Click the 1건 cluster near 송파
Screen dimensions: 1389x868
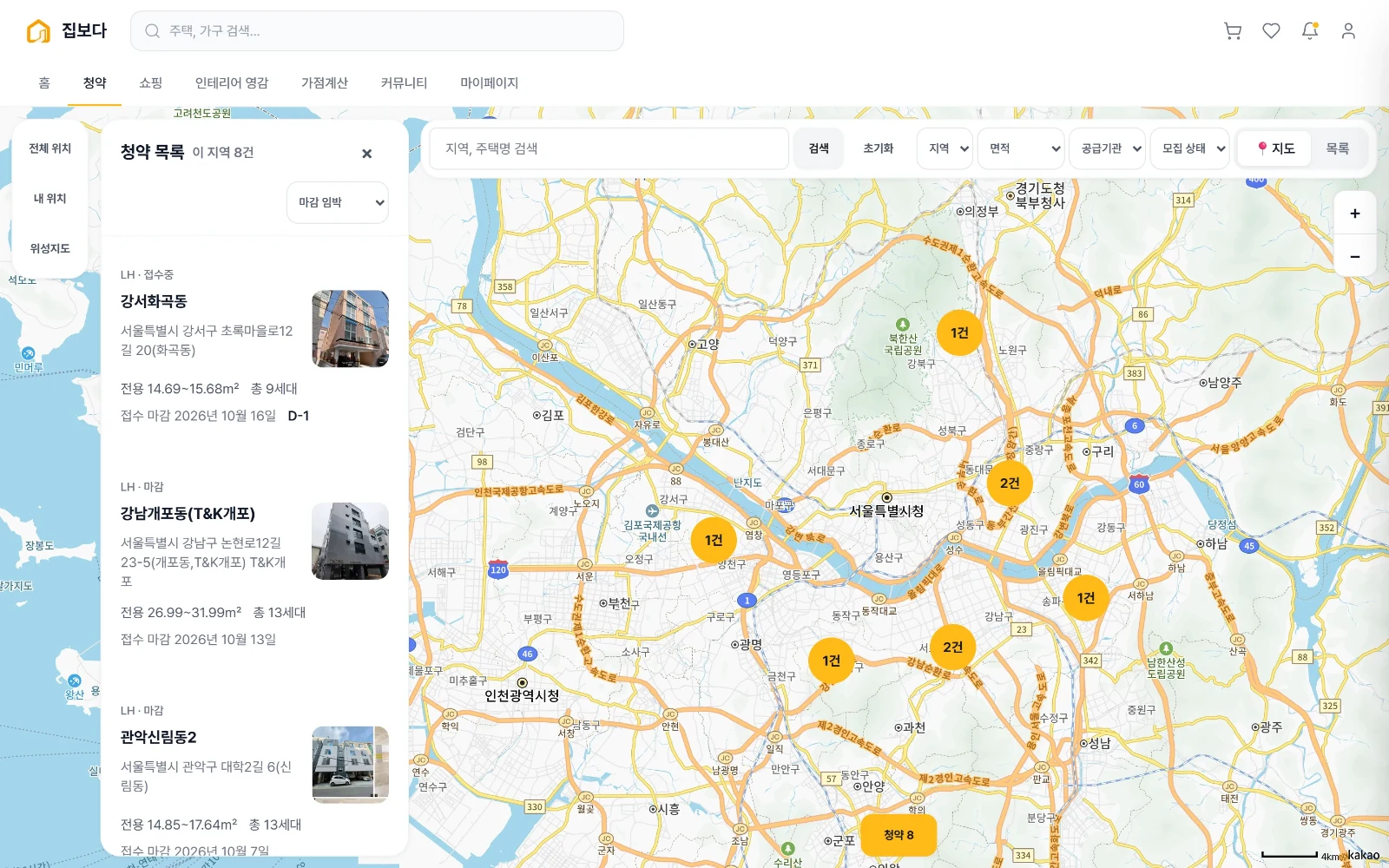pos(1085,598)
